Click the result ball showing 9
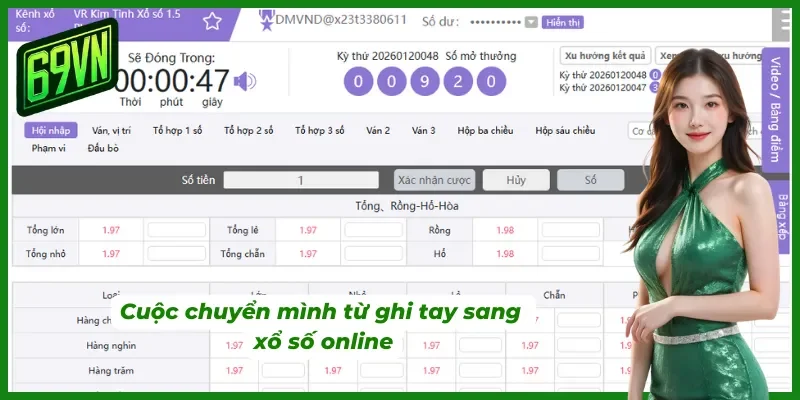The image size is (800, 400). point(424,81)
